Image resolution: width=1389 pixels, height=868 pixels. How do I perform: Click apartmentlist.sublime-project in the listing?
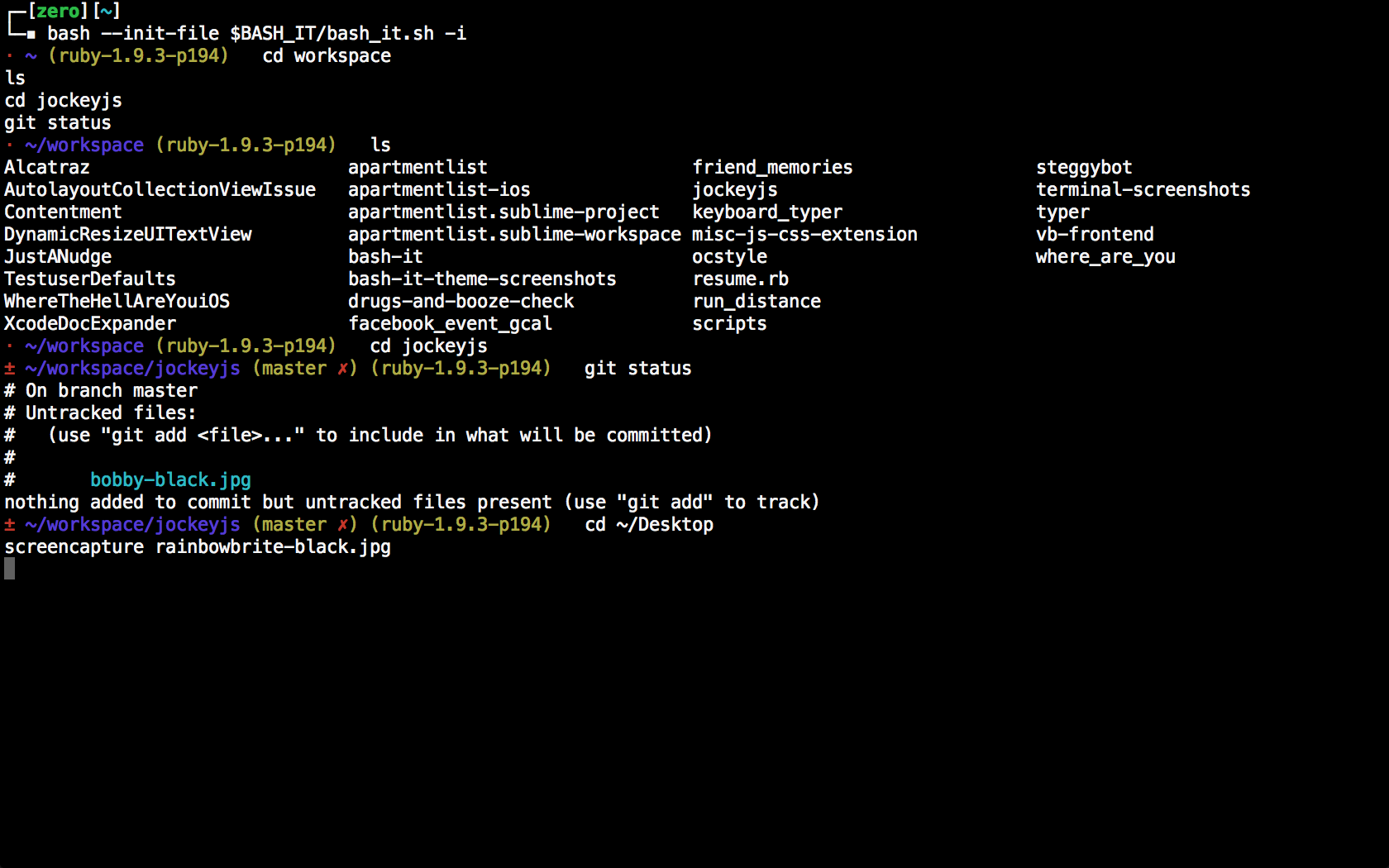pyautogui.click(x=504, y=212)
